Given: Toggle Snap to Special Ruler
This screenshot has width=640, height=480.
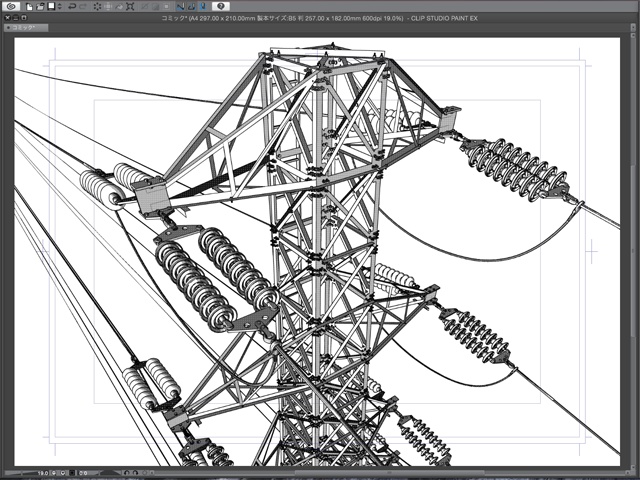Looking at the screenshot, I should pos(190,6).
